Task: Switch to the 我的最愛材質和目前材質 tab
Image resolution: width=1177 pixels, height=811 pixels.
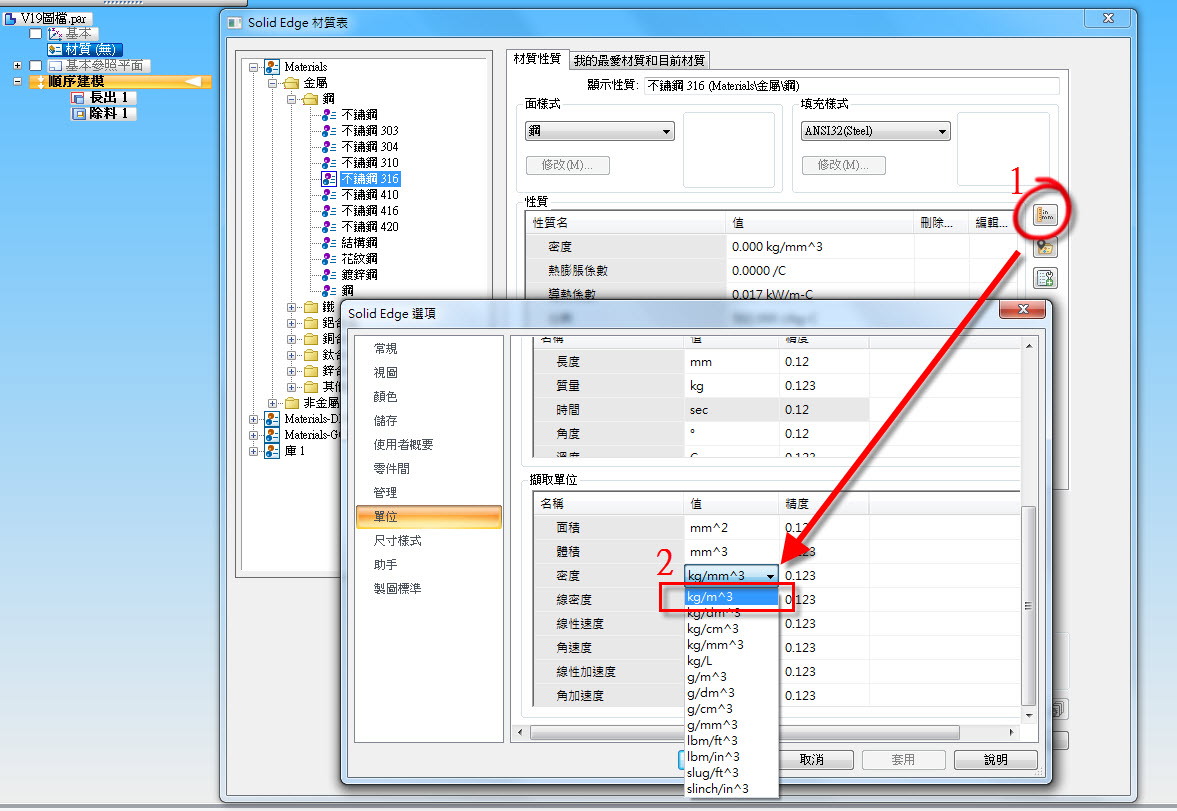Action: (639, 60)
